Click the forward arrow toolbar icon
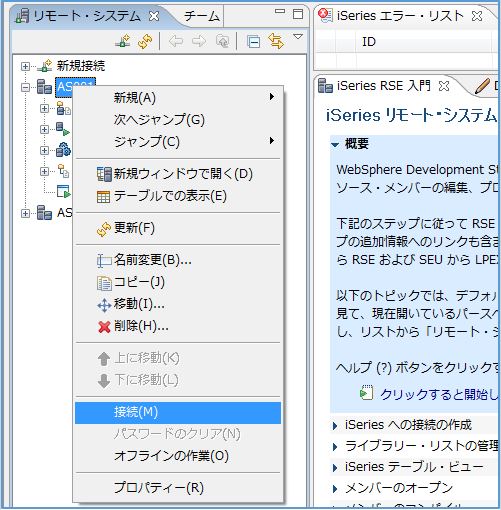 pos(199,42)
